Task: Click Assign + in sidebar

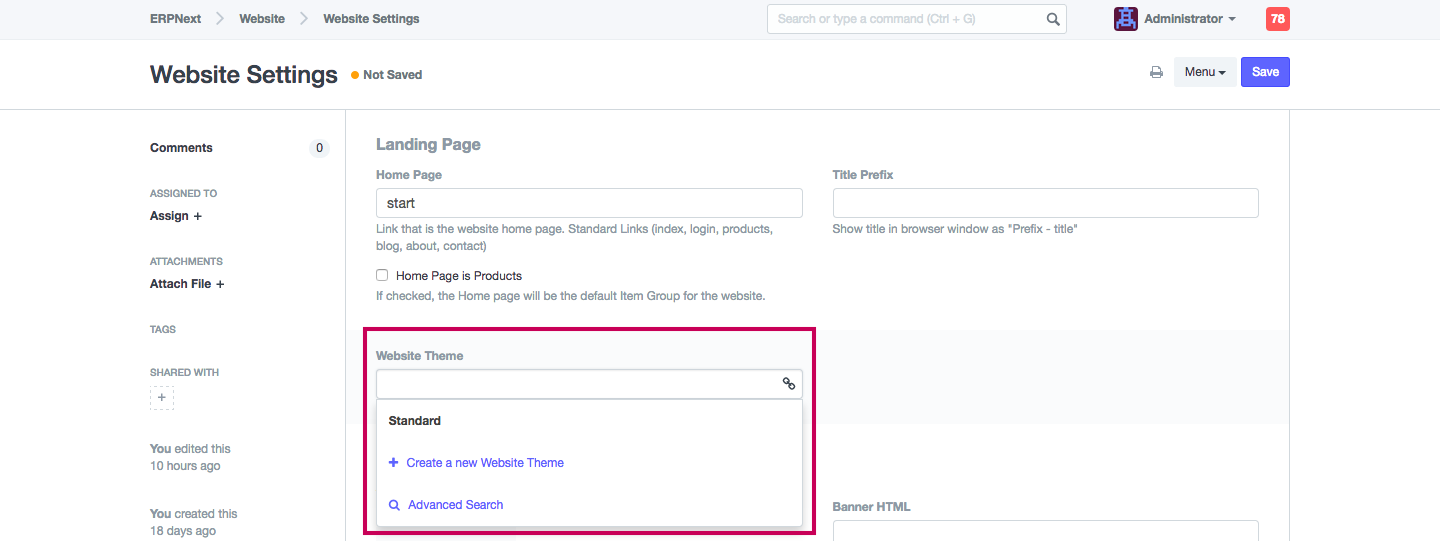Action: (x=176, y=216)
